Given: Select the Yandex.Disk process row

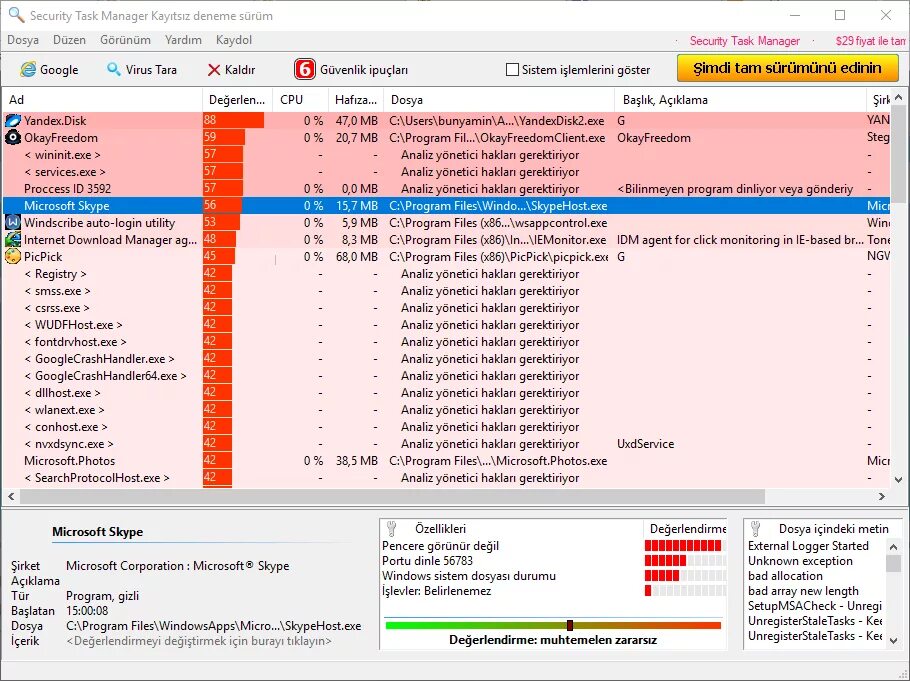Looking at the screenshot, I should pyautogui.click(x=446, y=121).
